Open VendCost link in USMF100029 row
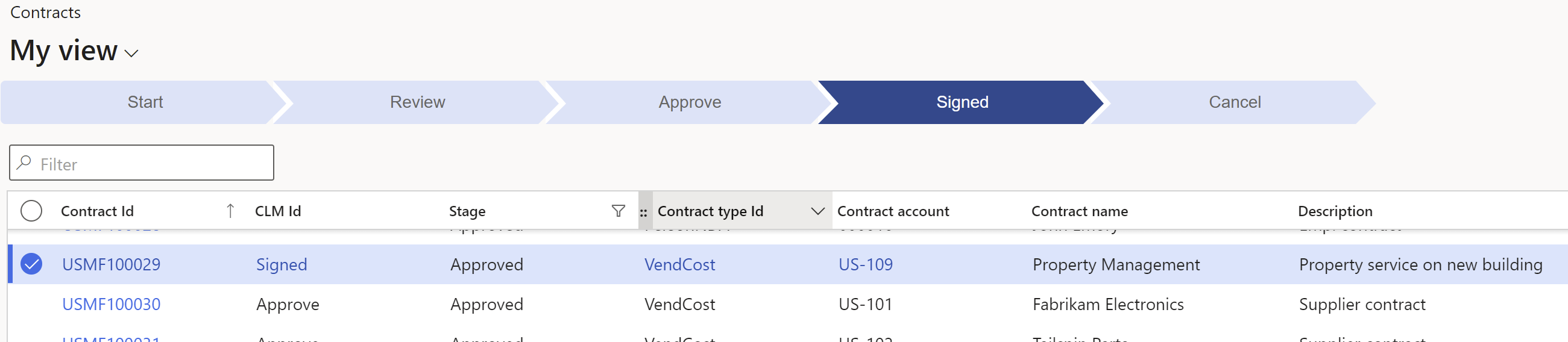 [x=679, y=264]
